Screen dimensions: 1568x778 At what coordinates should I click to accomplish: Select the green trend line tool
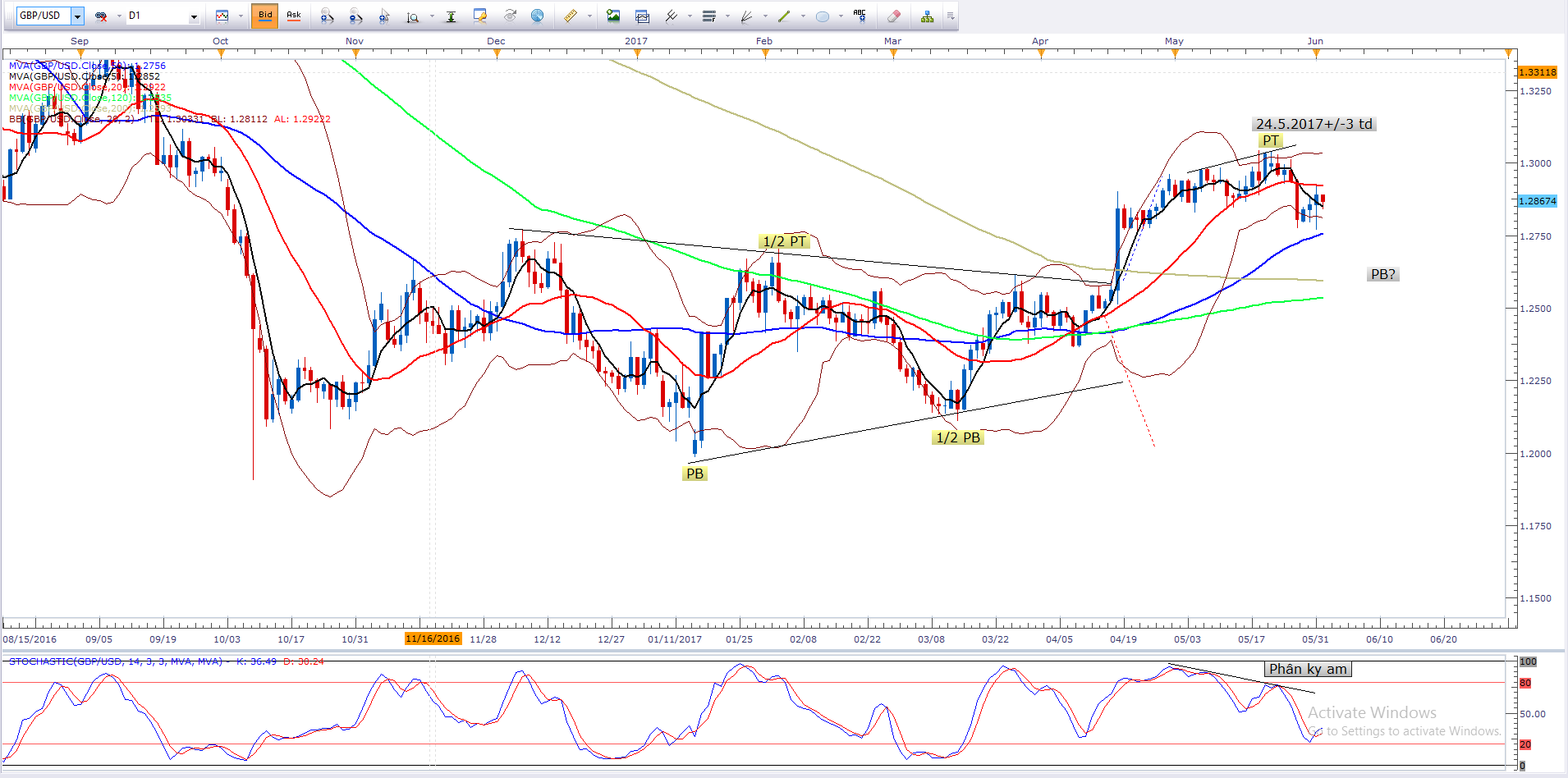coord(784,16)
